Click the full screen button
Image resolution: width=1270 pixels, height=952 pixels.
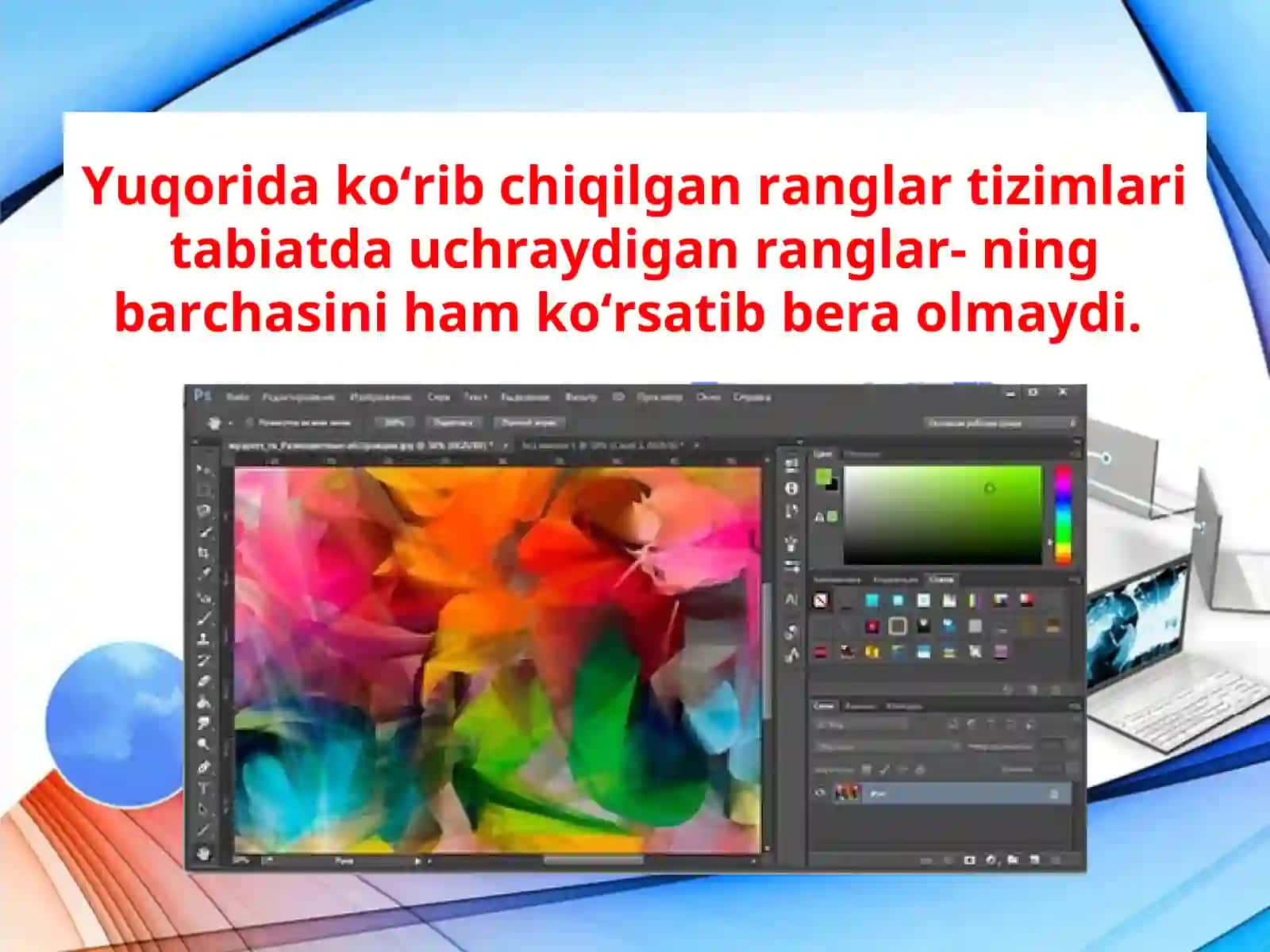point(529,423)
